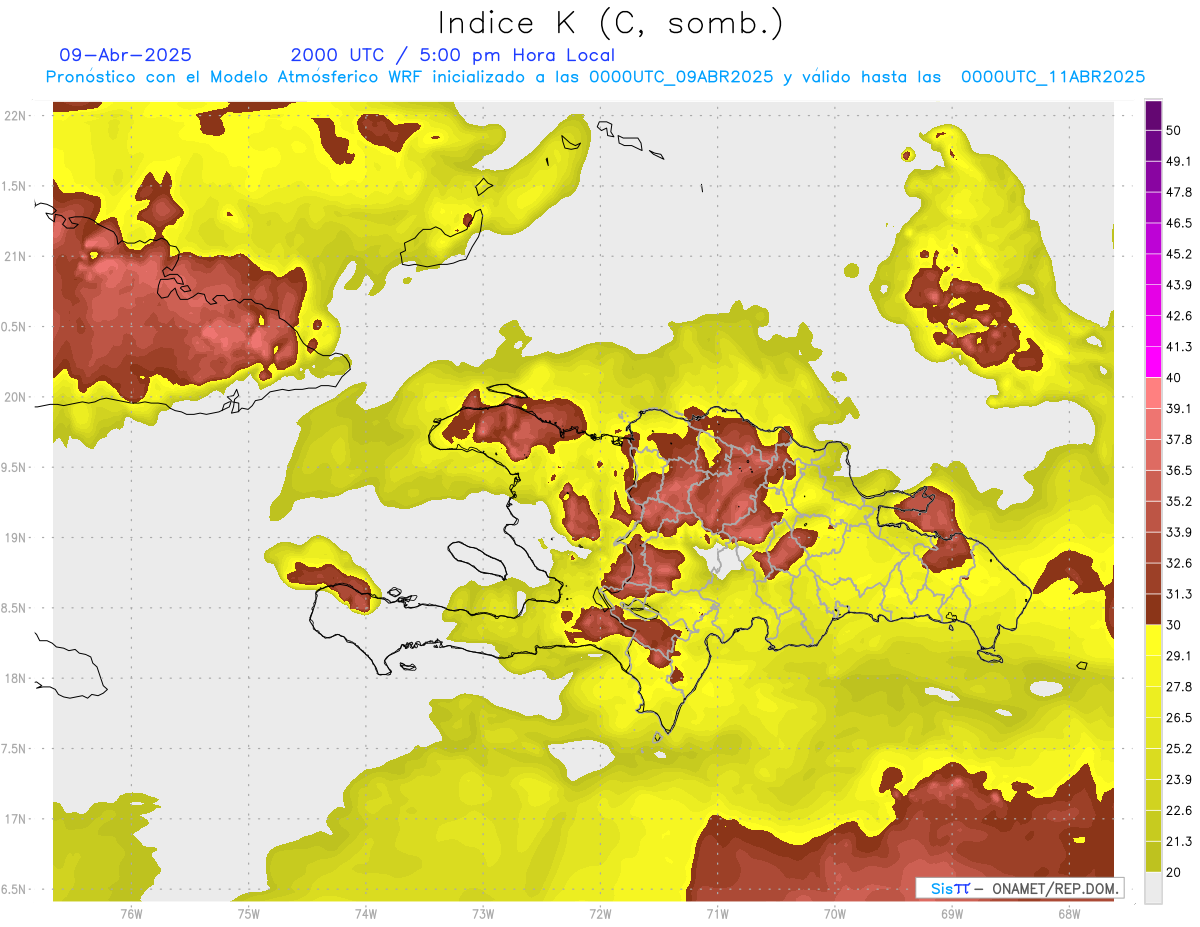Screen dimensions: 1200x927
Task: Click the "30" colorbar value
Action: tap(1174, 625)
